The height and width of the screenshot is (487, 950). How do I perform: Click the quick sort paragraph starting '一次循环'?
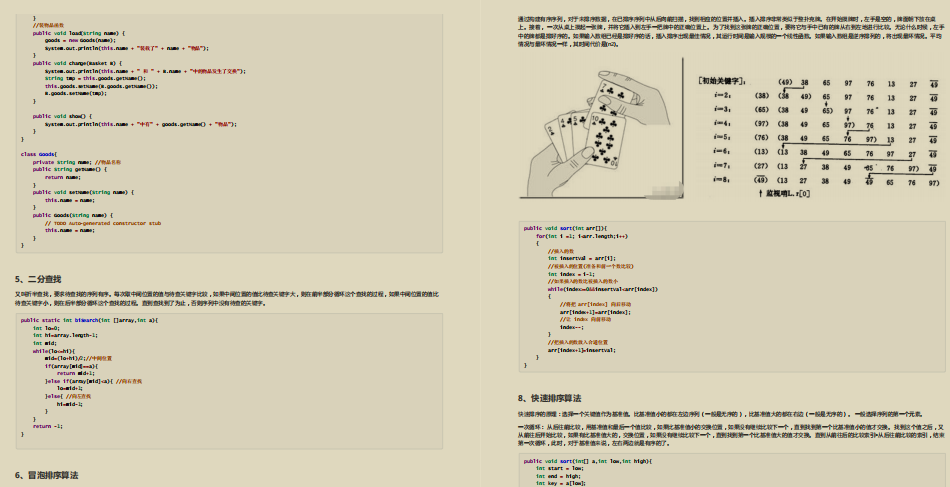[731, 435]
